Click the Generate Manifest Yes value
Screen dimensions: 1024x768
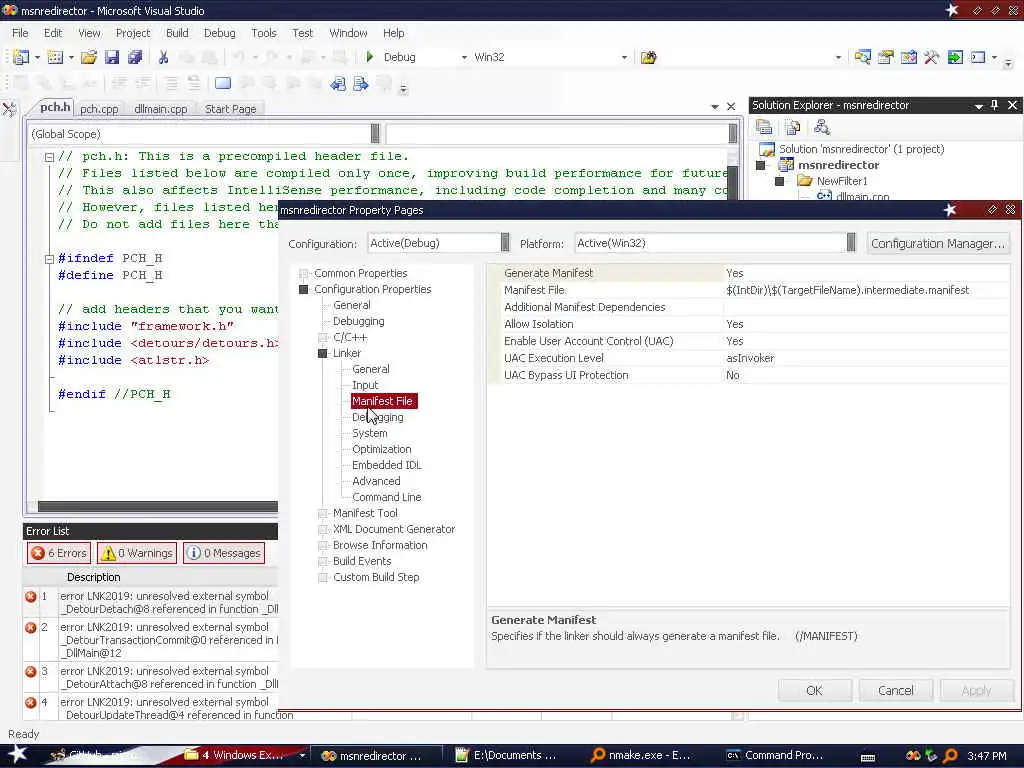click(x=735, y=273)
